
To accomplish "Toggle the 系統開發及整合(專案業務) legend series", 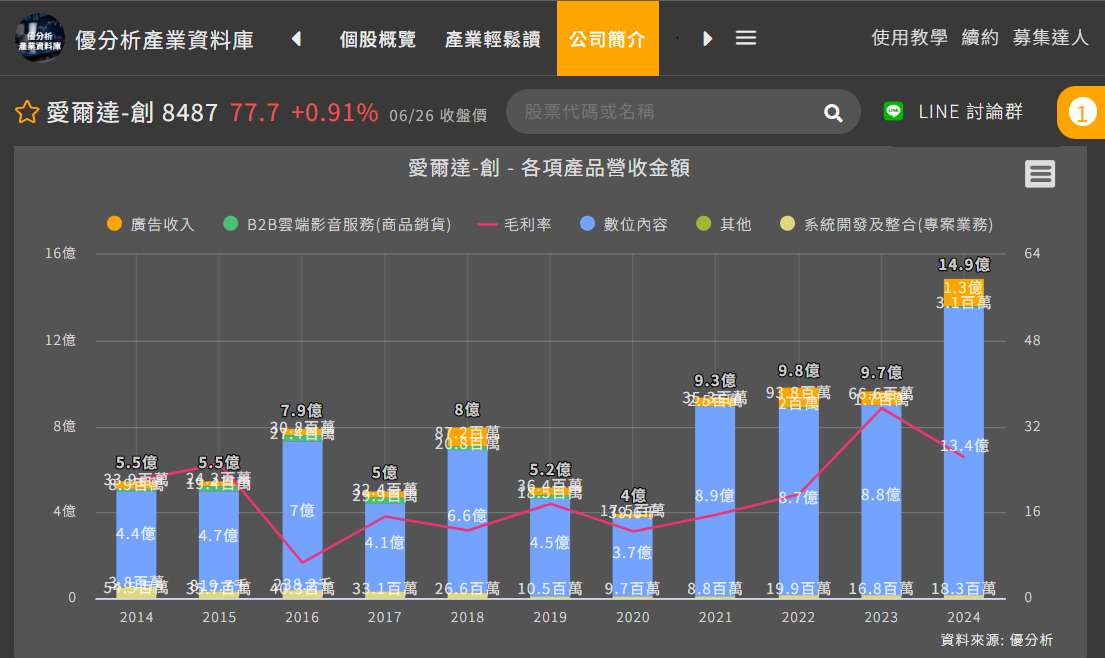I will 887,224.
